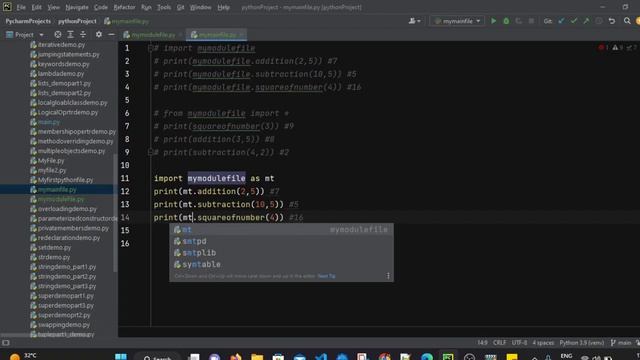This screenshot has height=360, width=640.
Task: Open the Window menu
Action: (x=200, y=7)
